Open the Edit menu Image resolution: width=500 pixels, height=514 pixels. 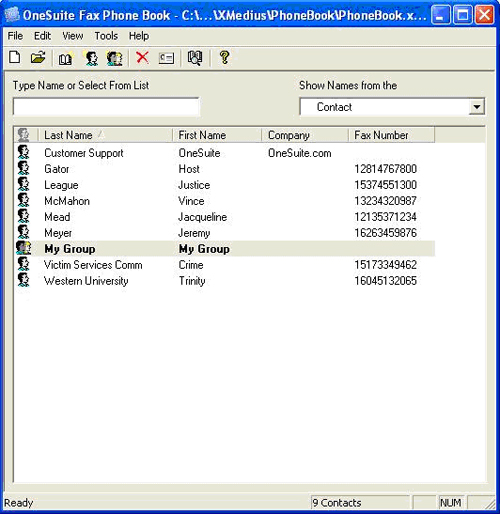click(42, 36)
